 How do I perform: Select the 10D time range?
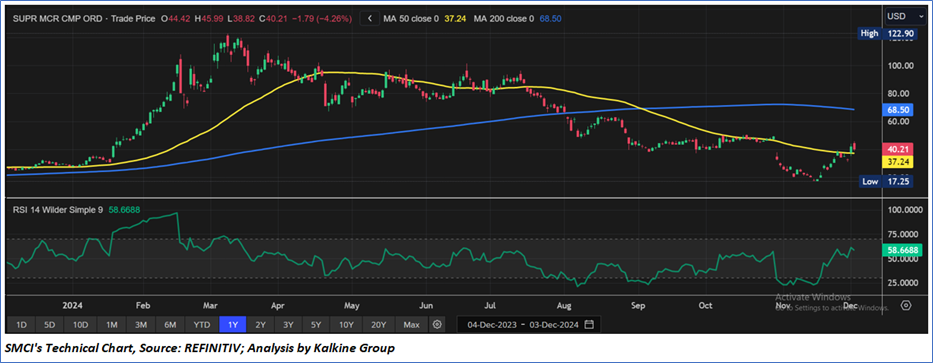tap(80, 325)
